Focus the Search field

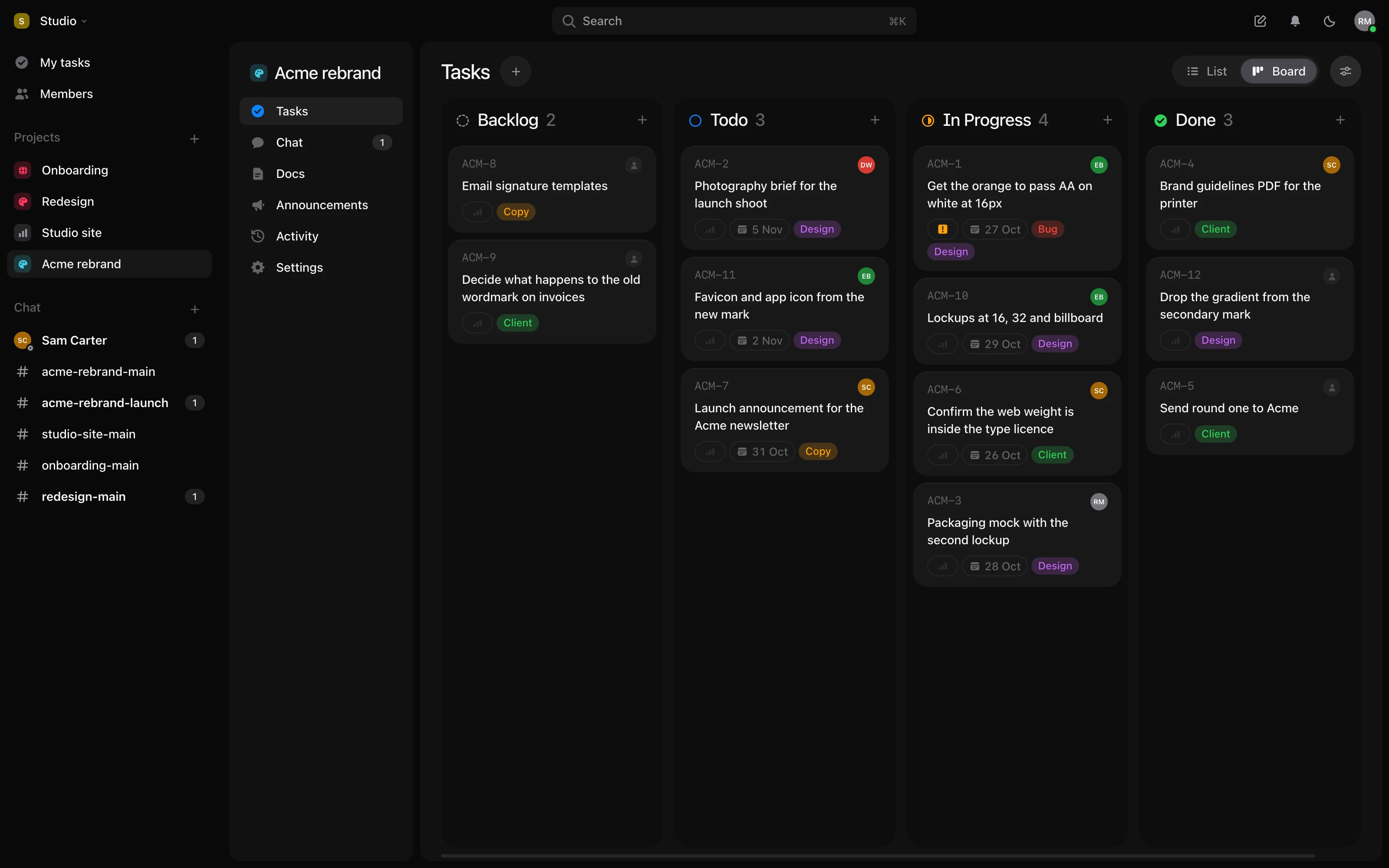(734, 21)
